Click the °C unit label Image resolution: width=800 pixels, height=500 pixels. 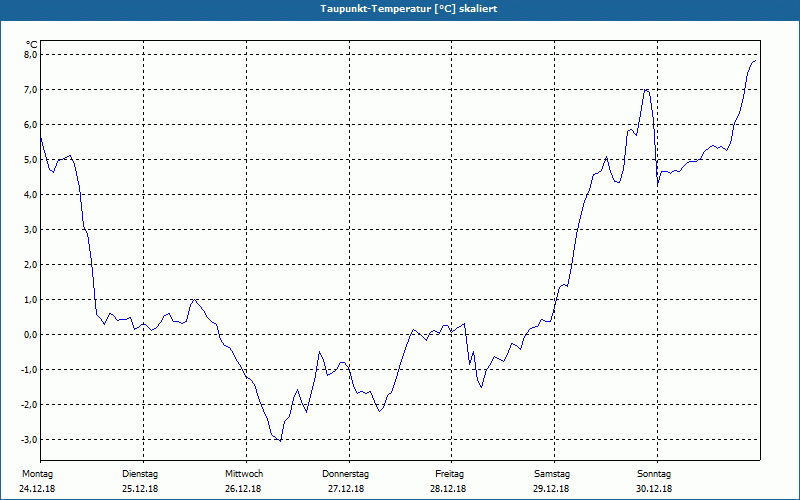pos(31,44)
